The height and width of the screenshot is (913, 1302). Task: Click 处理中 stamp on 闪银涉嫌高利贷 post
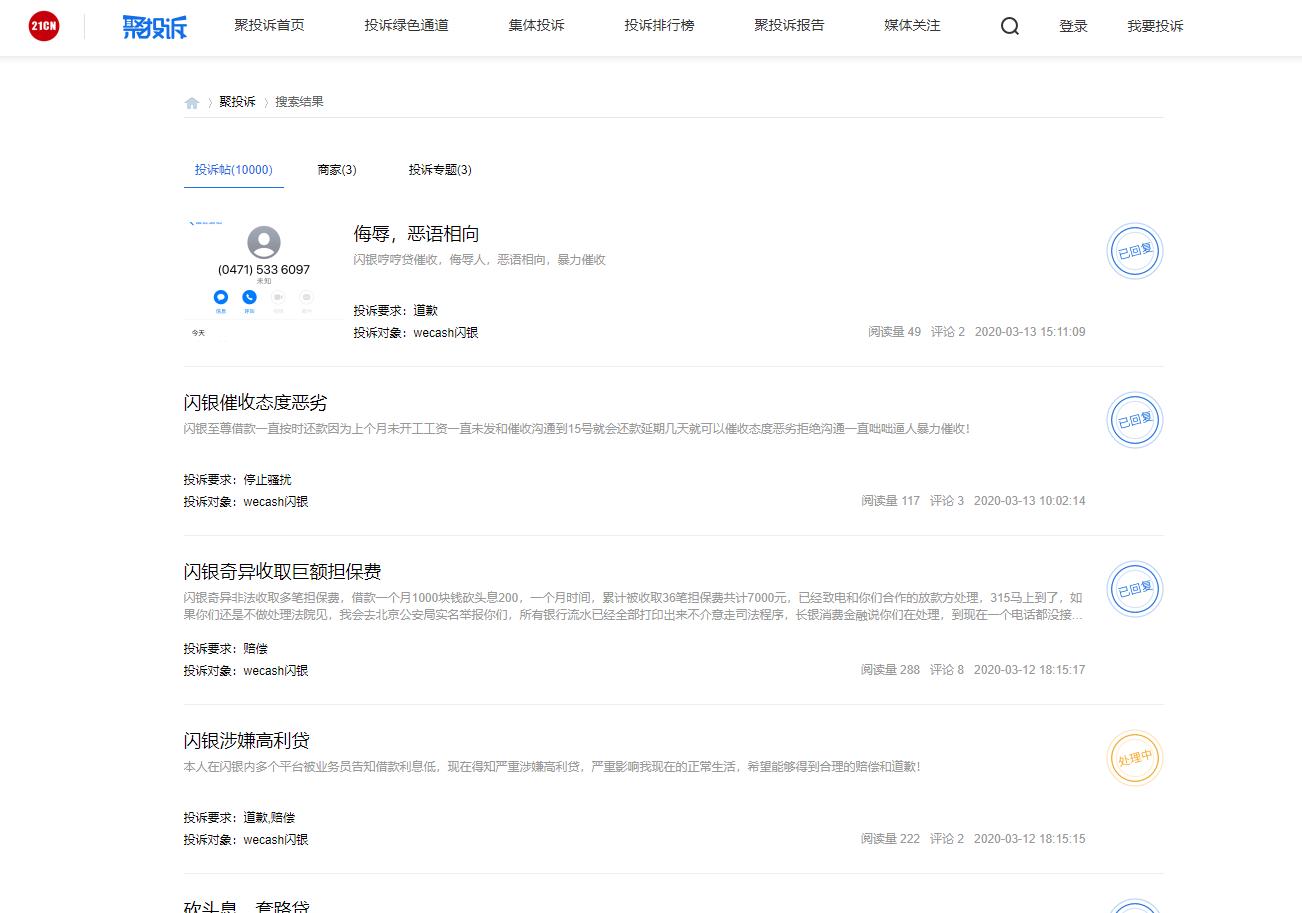1135,758
